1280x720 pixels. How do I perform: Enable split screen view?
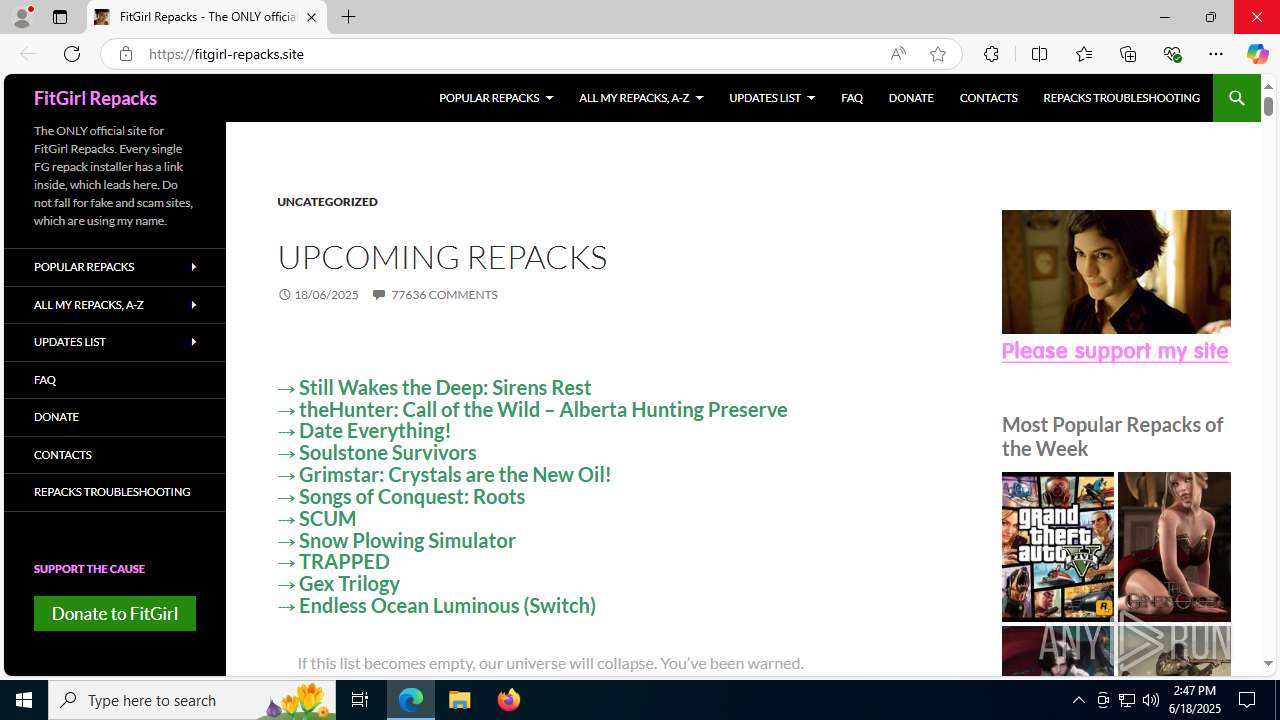click(1039, 54)
